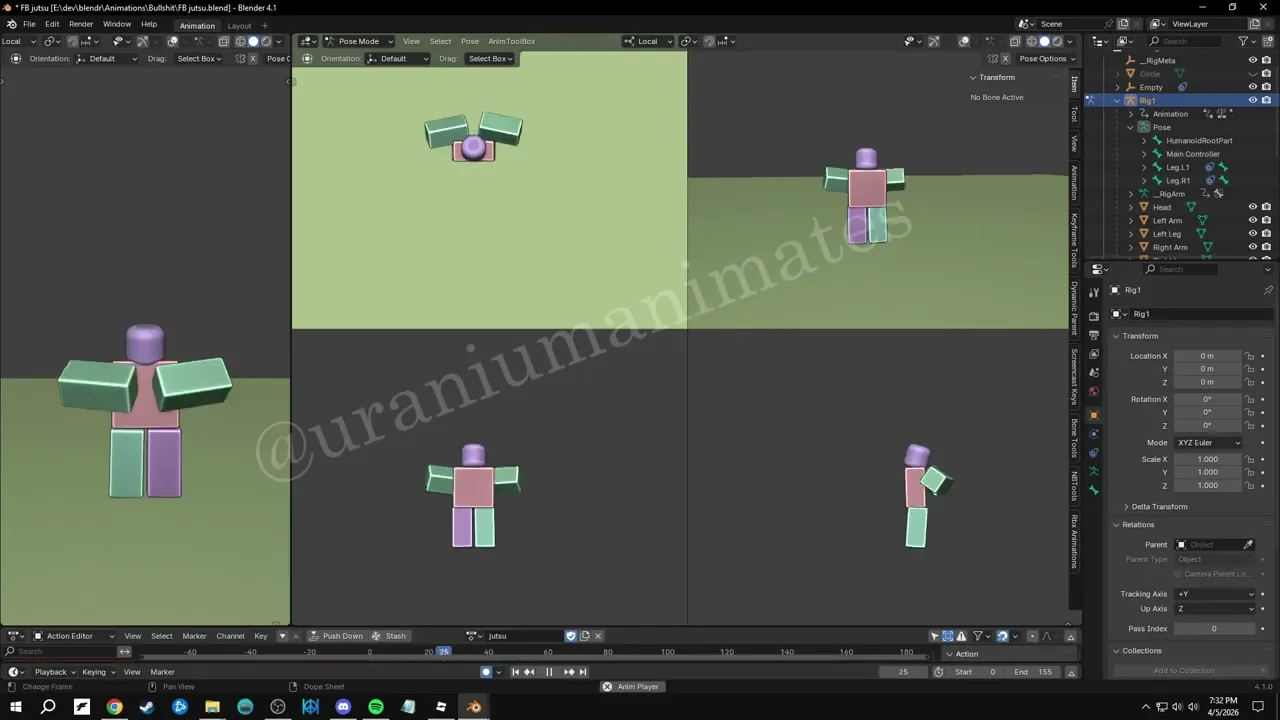Open the Render menu
1280x720 pixels.
[81, 24]
